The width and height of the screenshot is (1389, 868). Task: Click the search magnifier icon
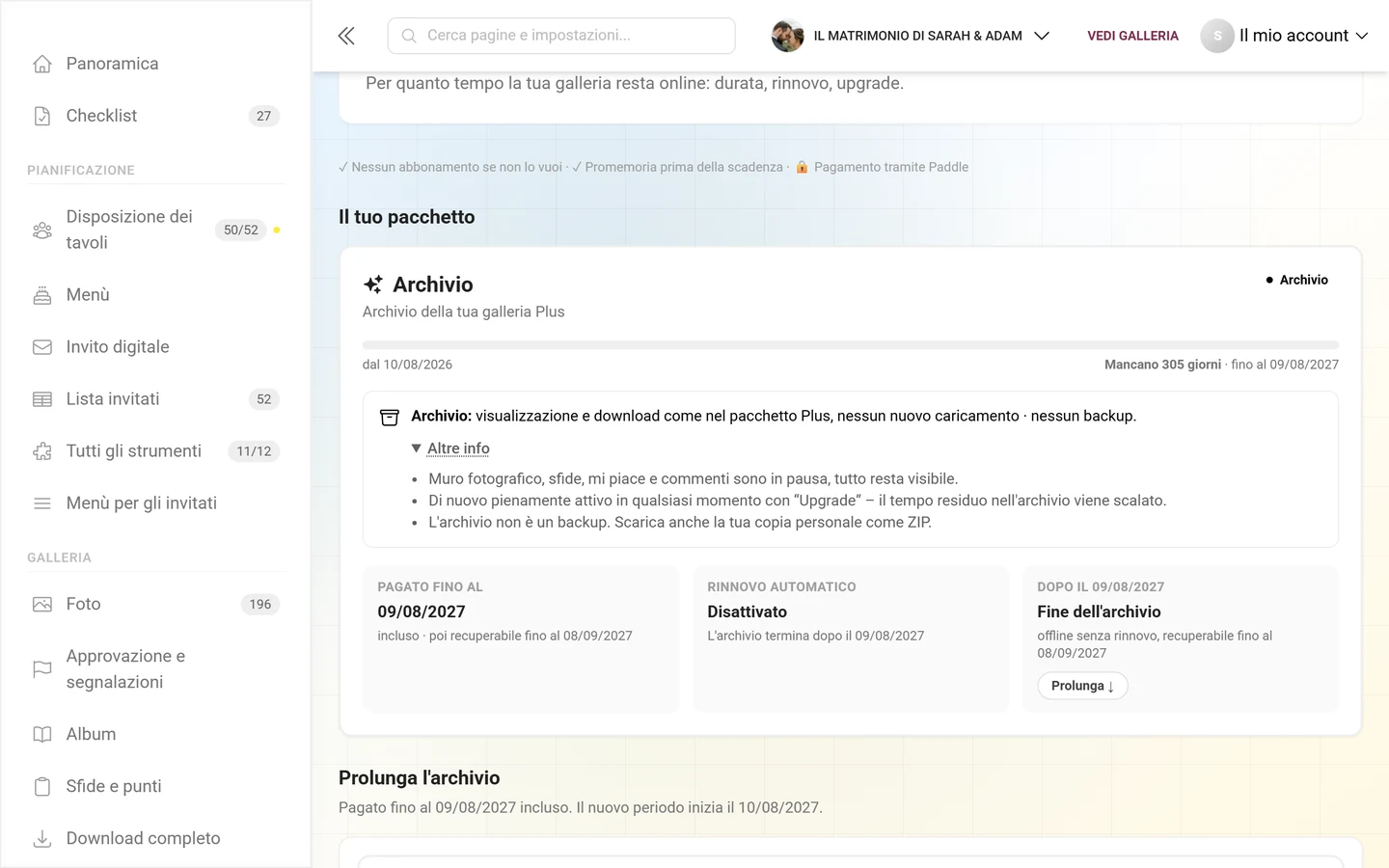409,36
